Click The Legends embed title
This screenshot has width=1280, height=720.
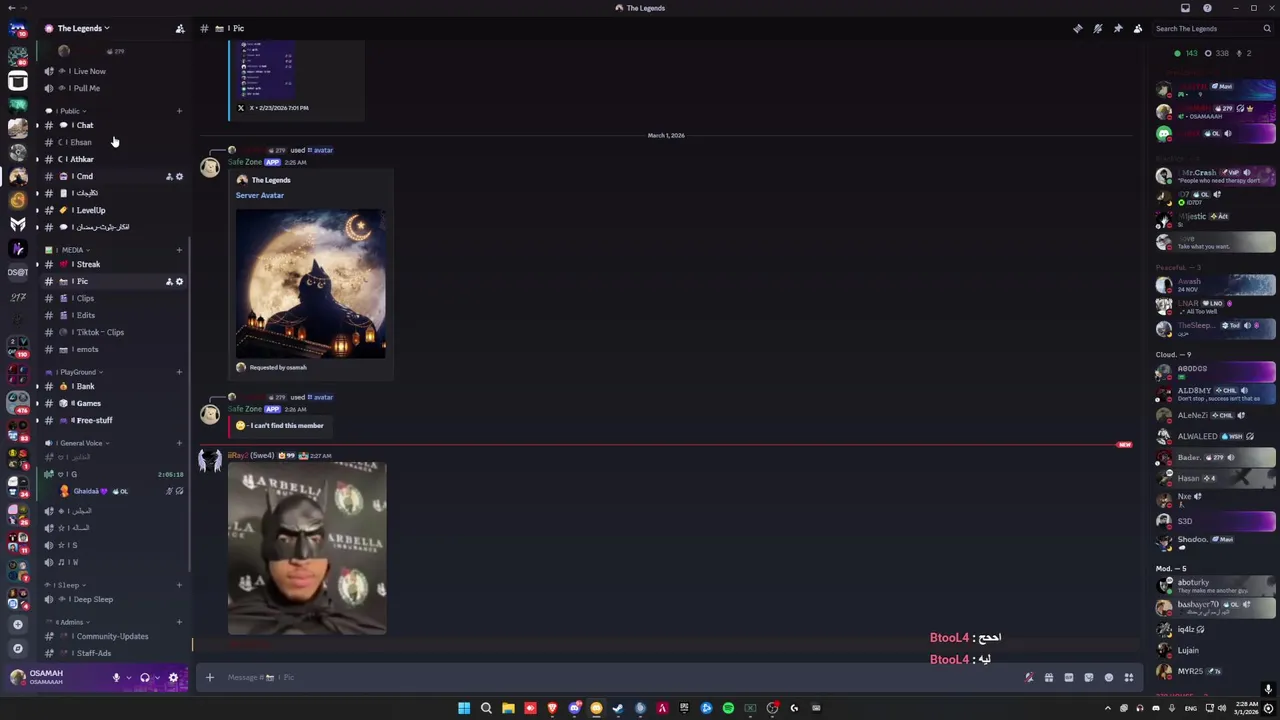271,180
